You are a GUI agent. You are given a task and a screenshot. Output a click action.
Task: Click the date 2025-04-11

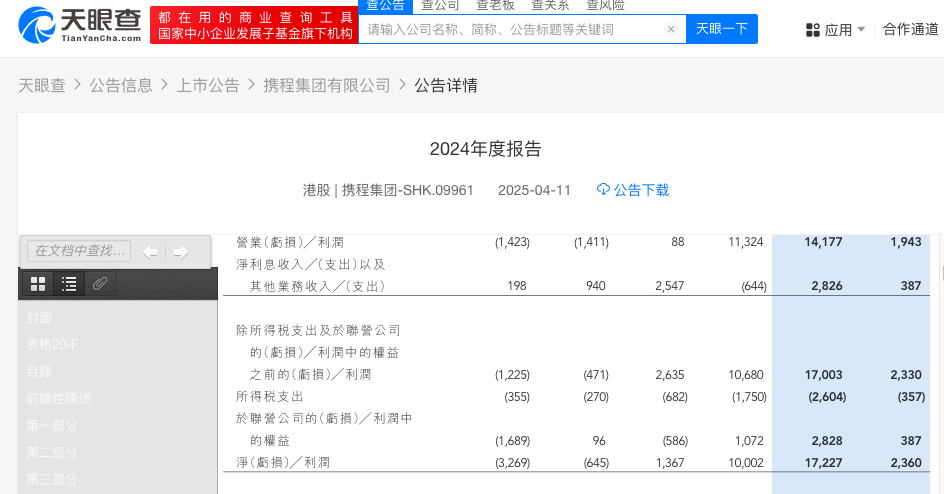coord(534,190)
